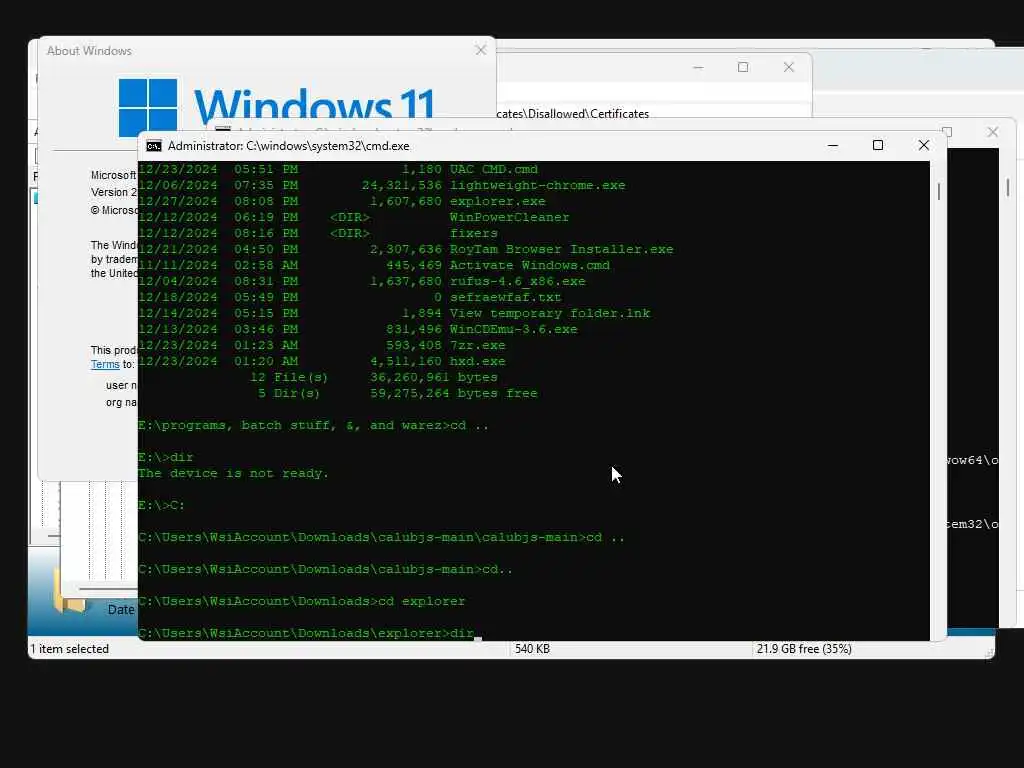This screenshot has width=1024, height=768.
Task: Close the background console window at far right
Action: pos(993,132)
